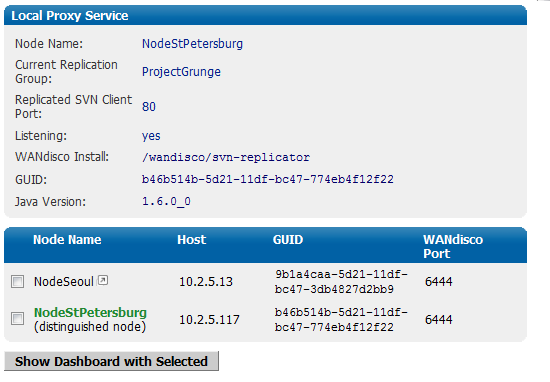
Task: Check the NodeSeoul row checkbox
Action: pos(18,281)
